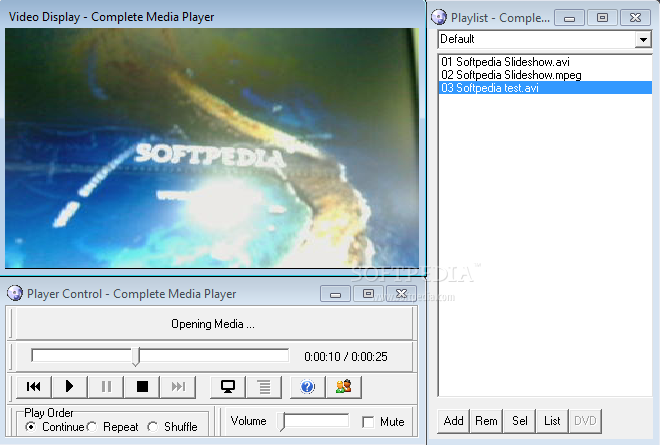Toggle video display monitor icon
Screen dimensions: 660x445
tap(228, 386)
